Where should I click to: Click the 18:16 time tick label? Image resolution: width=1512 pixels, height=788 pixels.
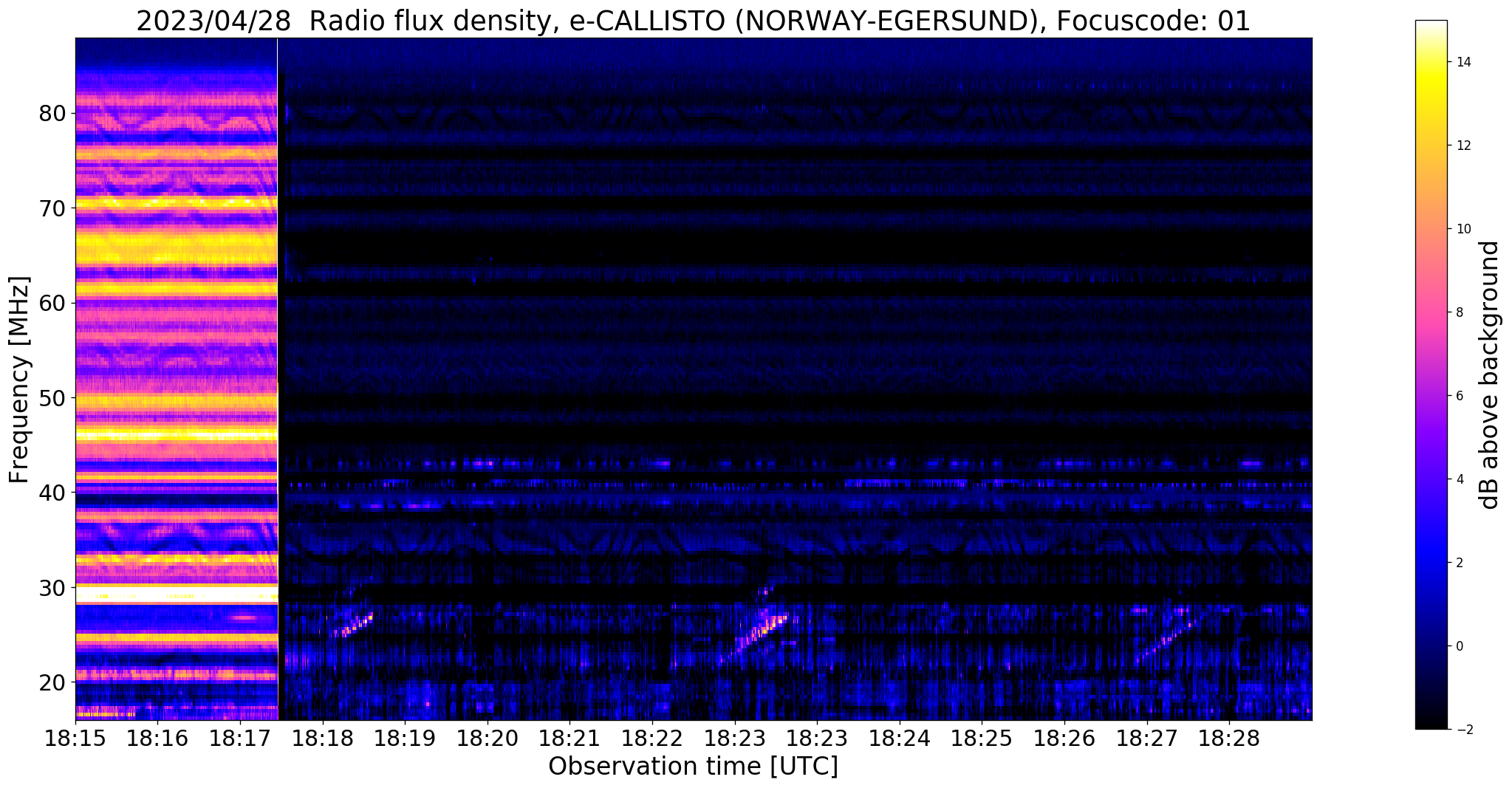(157, 738)
